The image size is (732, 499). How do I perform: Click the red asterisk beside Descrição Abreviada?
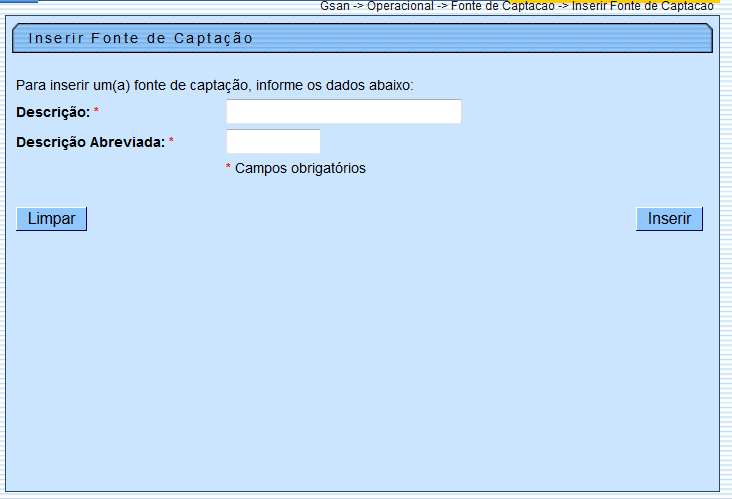[x=171, y=142]
